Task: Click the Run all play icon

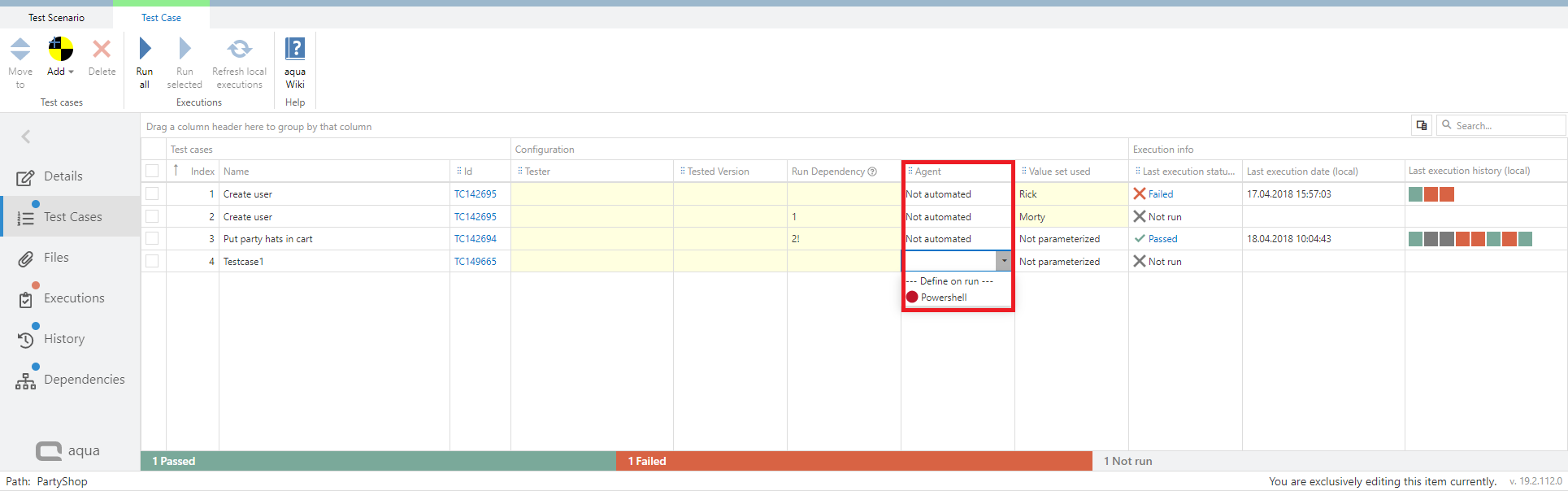Action: (145, 49)
